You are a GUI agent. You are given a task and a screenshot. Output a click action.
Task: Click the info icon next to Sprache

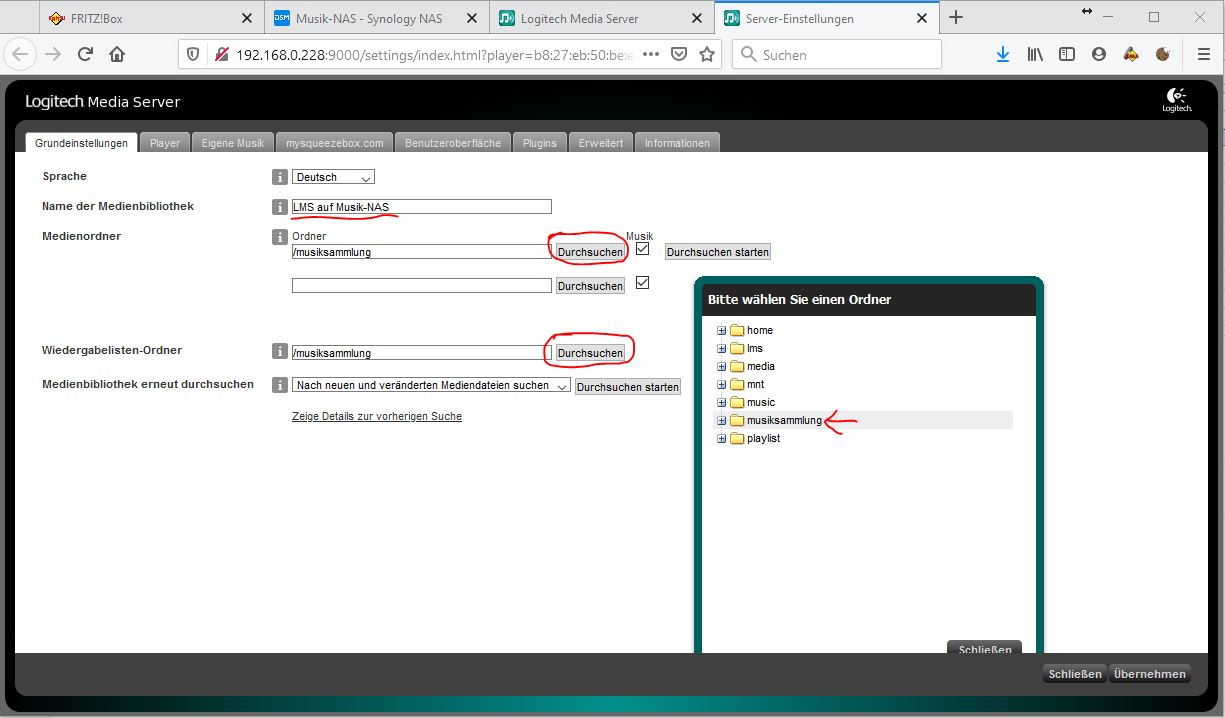click(280, 177)
